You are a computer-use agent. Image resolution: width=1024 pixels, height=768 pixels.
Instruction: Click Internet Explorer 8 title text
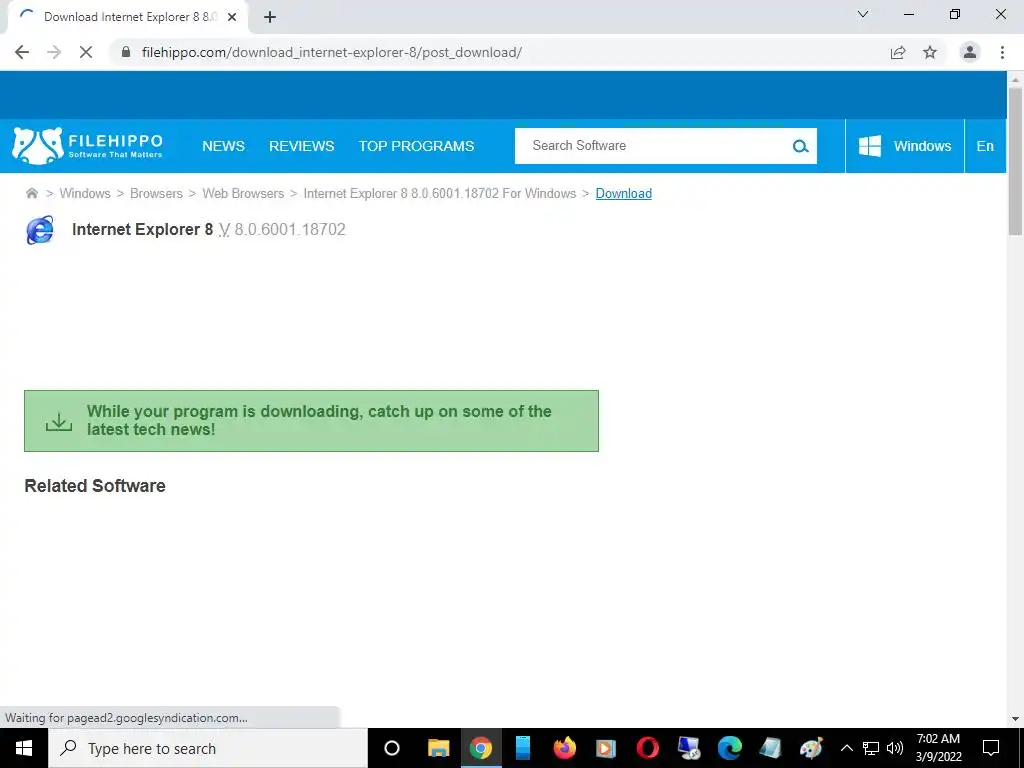point(142,229)
